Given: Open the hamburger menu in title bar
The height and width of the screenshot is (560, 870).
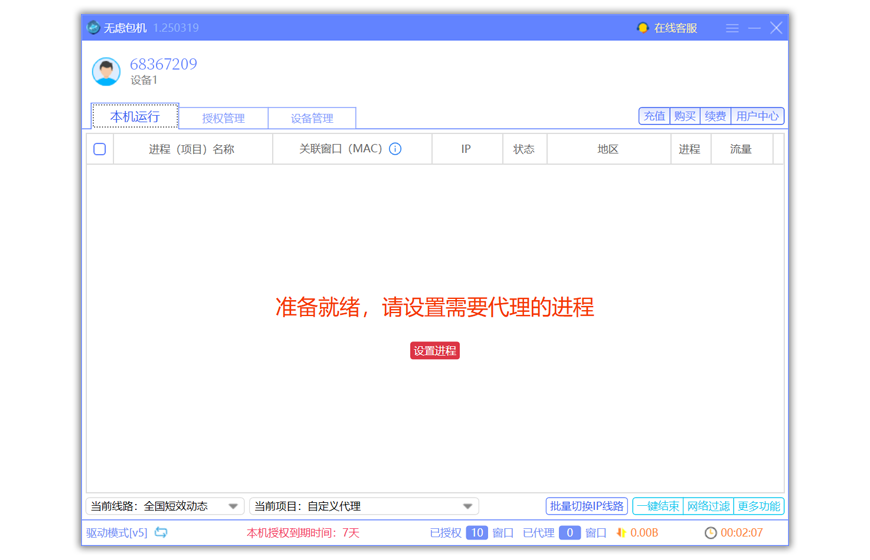Looking at the screenshot, I should coord(733,28).
